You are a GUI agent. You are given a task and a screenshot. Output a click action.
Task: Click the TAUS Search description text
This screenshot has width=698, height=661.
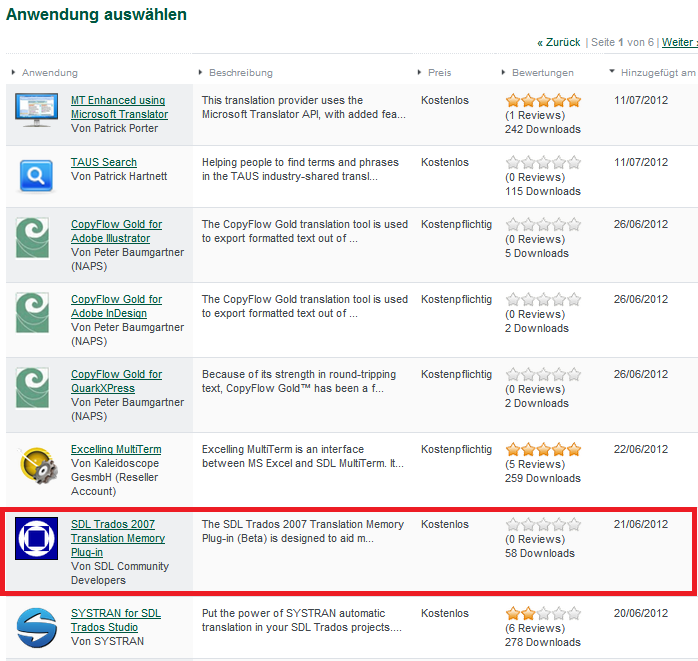pyautogui.click(x=300, y=169)
